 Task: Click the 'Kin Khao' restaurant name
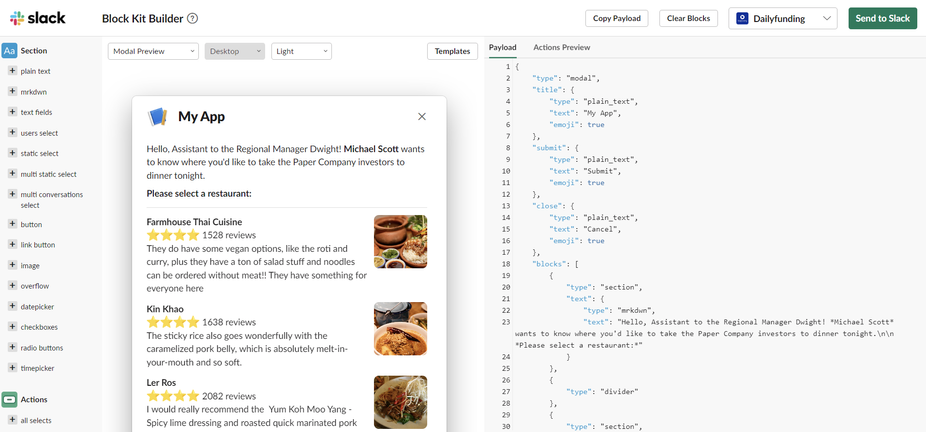pyautogui.click(x=165, y=309)
